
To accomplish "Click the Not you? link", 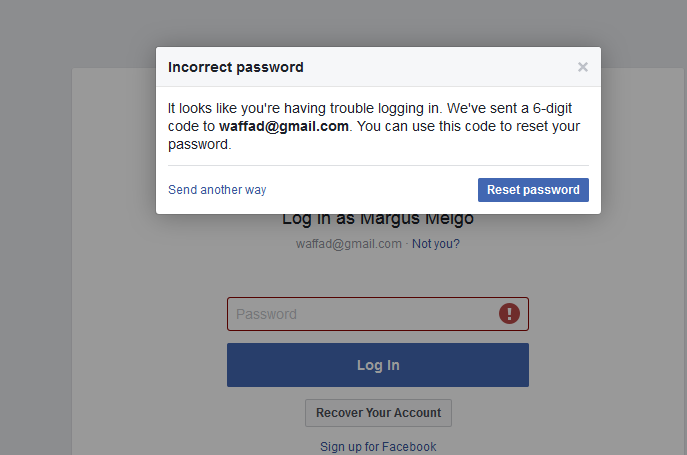I will 436,243.
